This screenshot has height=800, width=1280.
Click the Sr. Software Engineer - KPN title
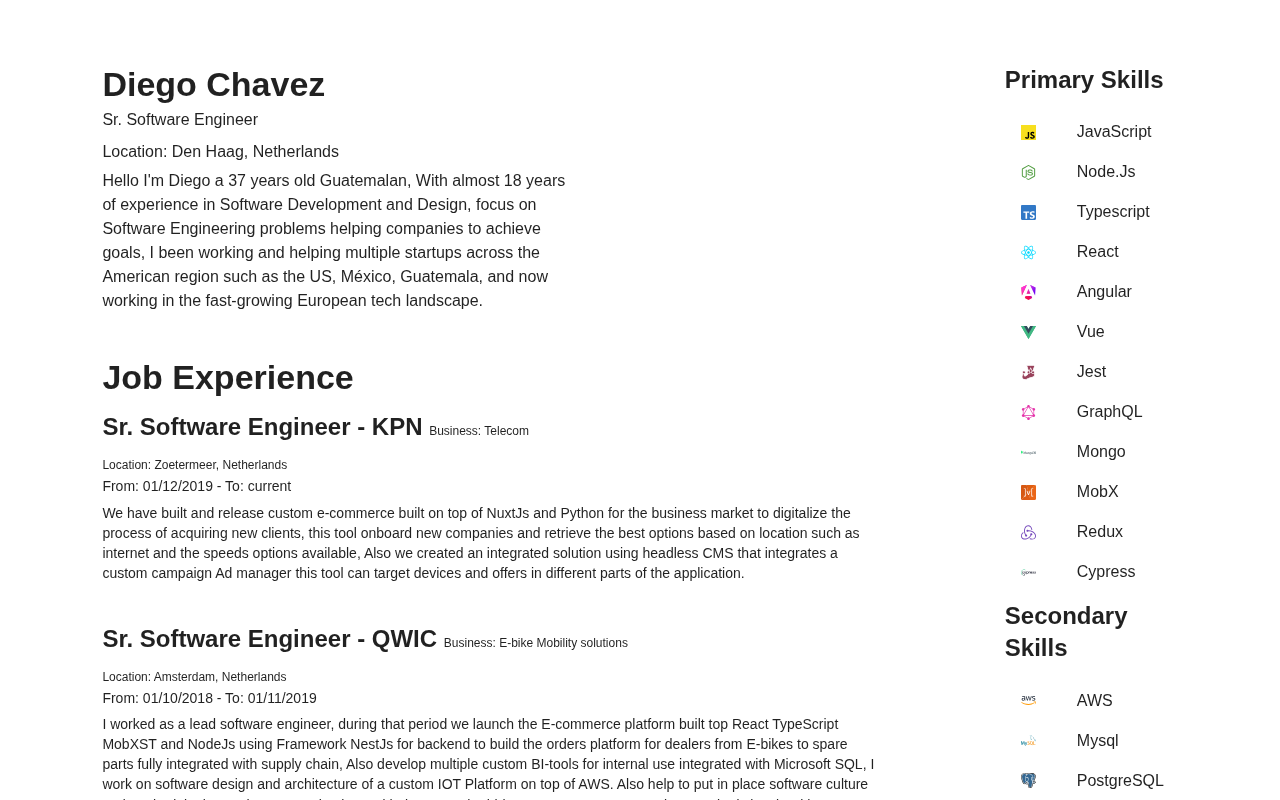point(262,427)
